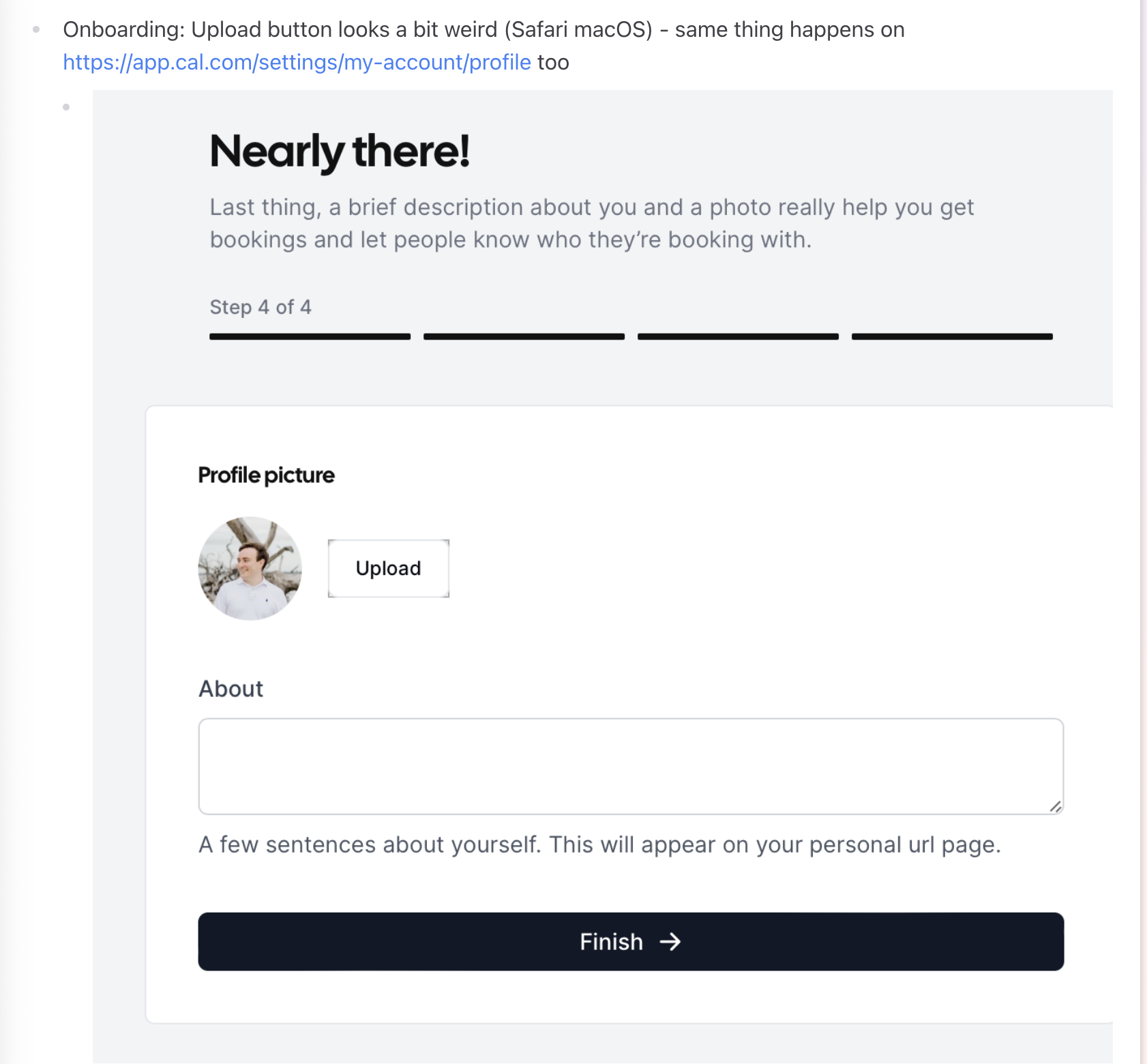Click the 'About' field label

(230, 689)
